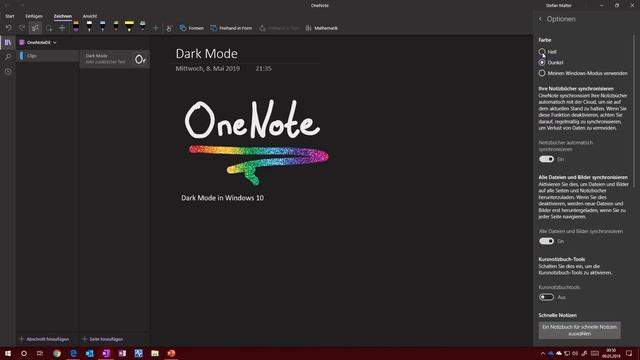The image size is (640, 360).
Task: Select the galaxy-ink pen
Action: 142,27
